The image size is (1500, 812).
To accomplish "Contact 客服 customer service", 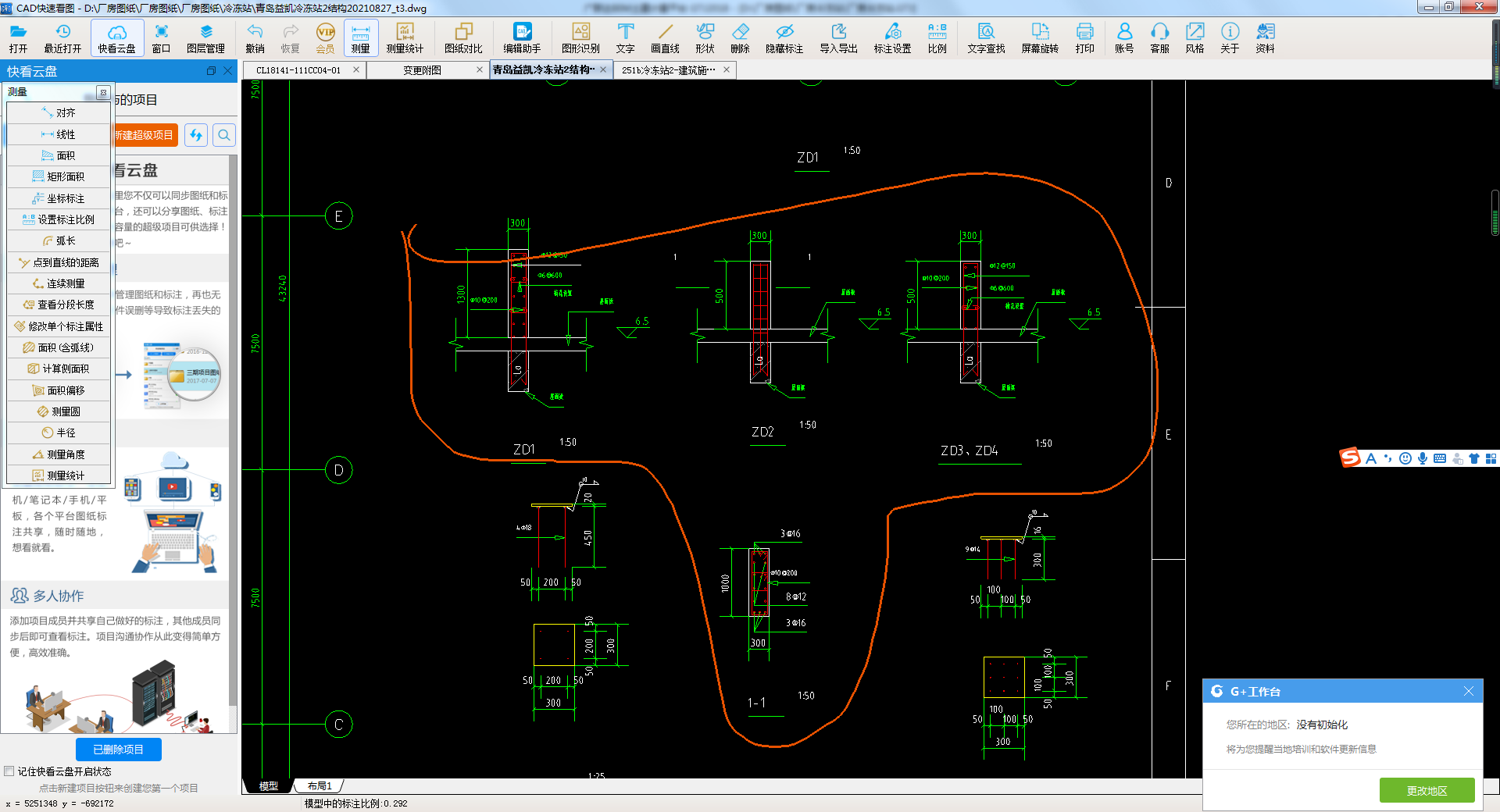I will (1159, 37).
